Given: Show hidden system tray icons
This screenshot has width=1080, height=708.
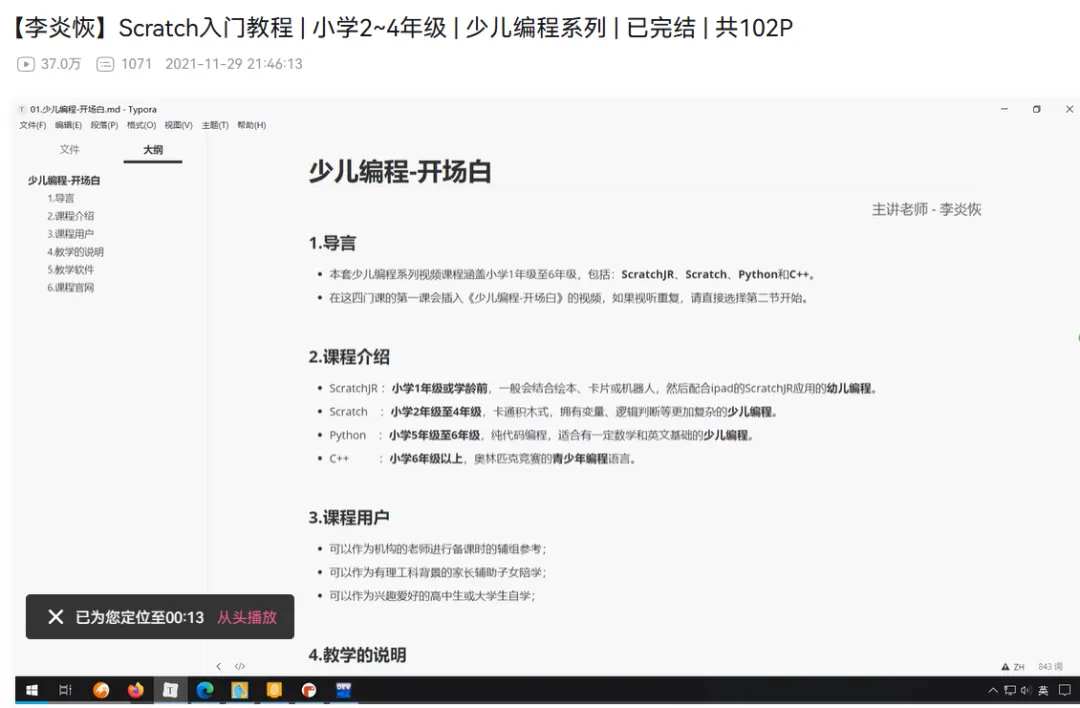Looking at the screenshot, I should coord(993,690).
